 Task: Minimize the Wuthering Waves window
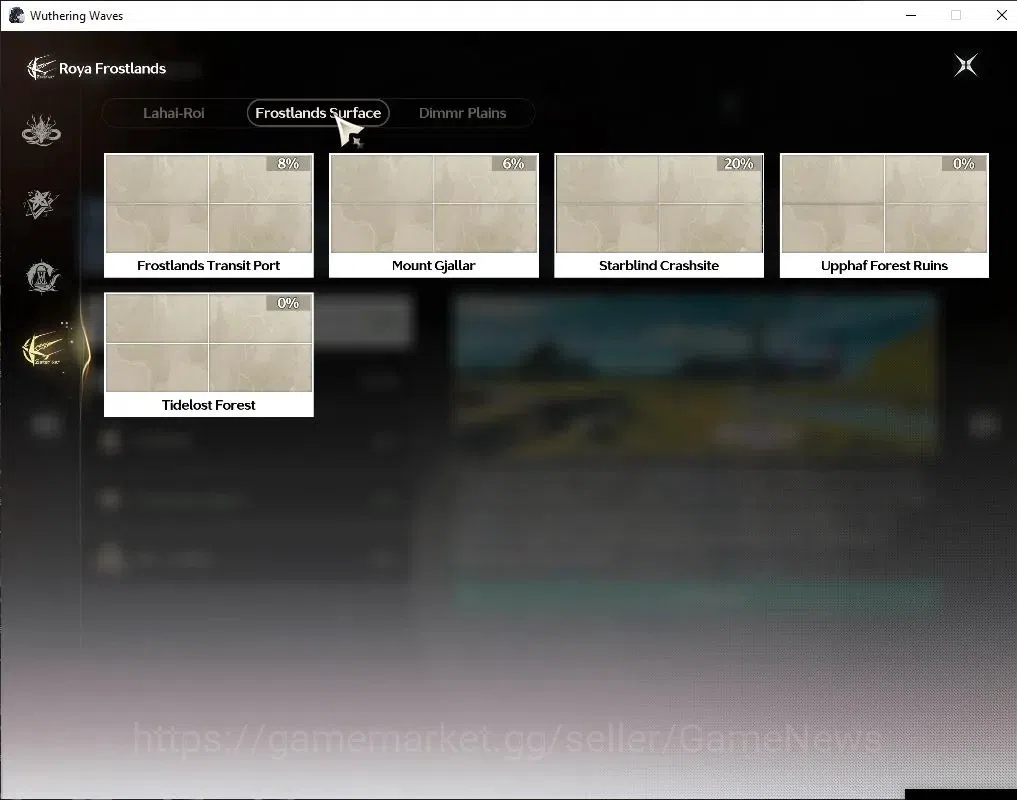tap(911, 15)
